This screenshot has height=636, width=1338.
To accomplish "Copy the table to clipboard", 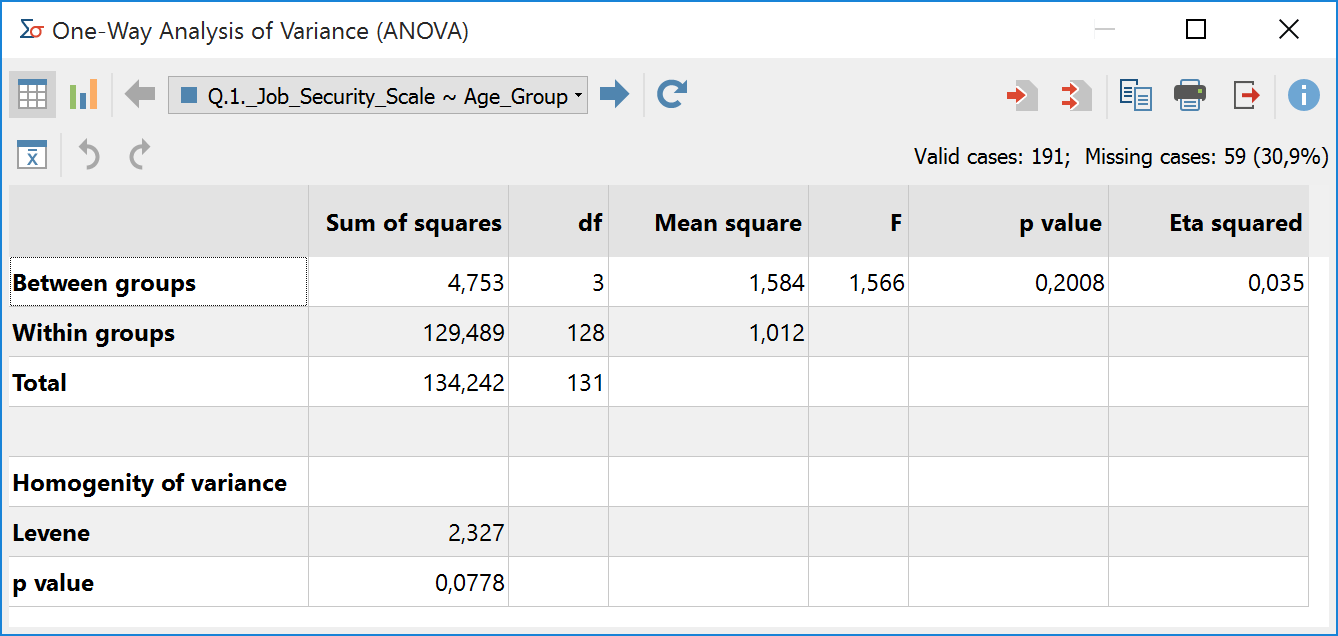I will (1136, 96).
